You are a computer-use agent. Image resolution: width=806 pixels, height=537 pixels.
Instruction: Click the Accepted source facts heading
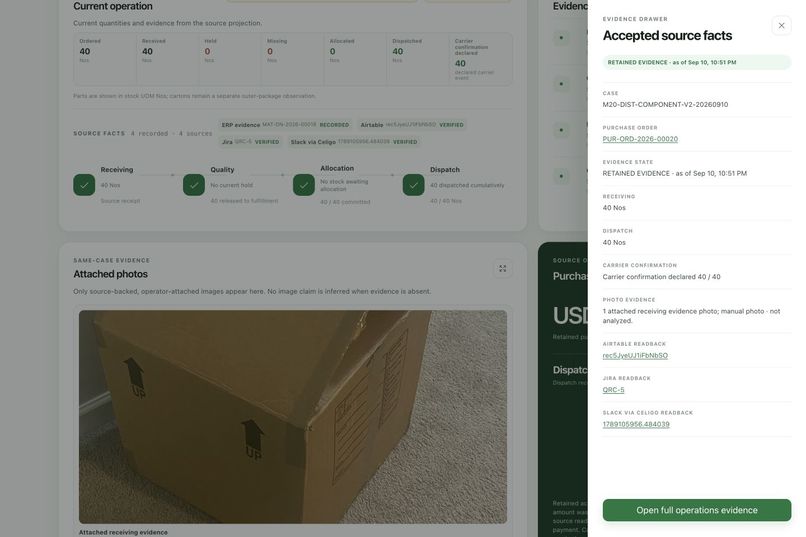667,35
